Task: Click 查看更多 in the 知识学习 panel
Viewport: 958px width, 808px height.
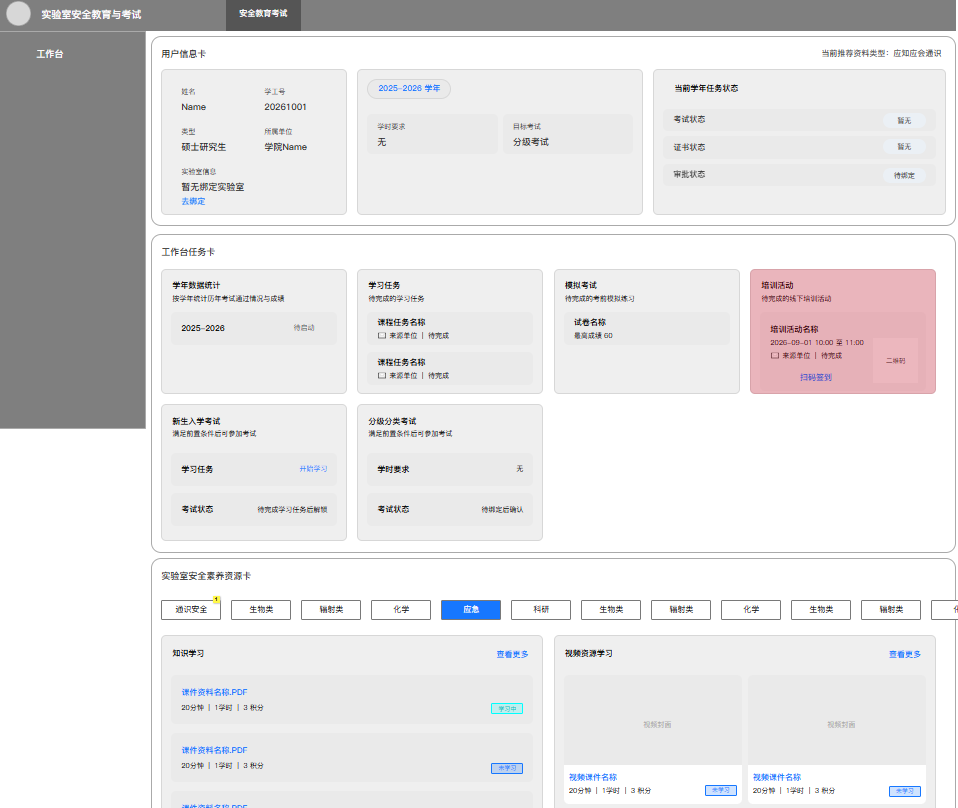Action: click(x=512, y=654)
